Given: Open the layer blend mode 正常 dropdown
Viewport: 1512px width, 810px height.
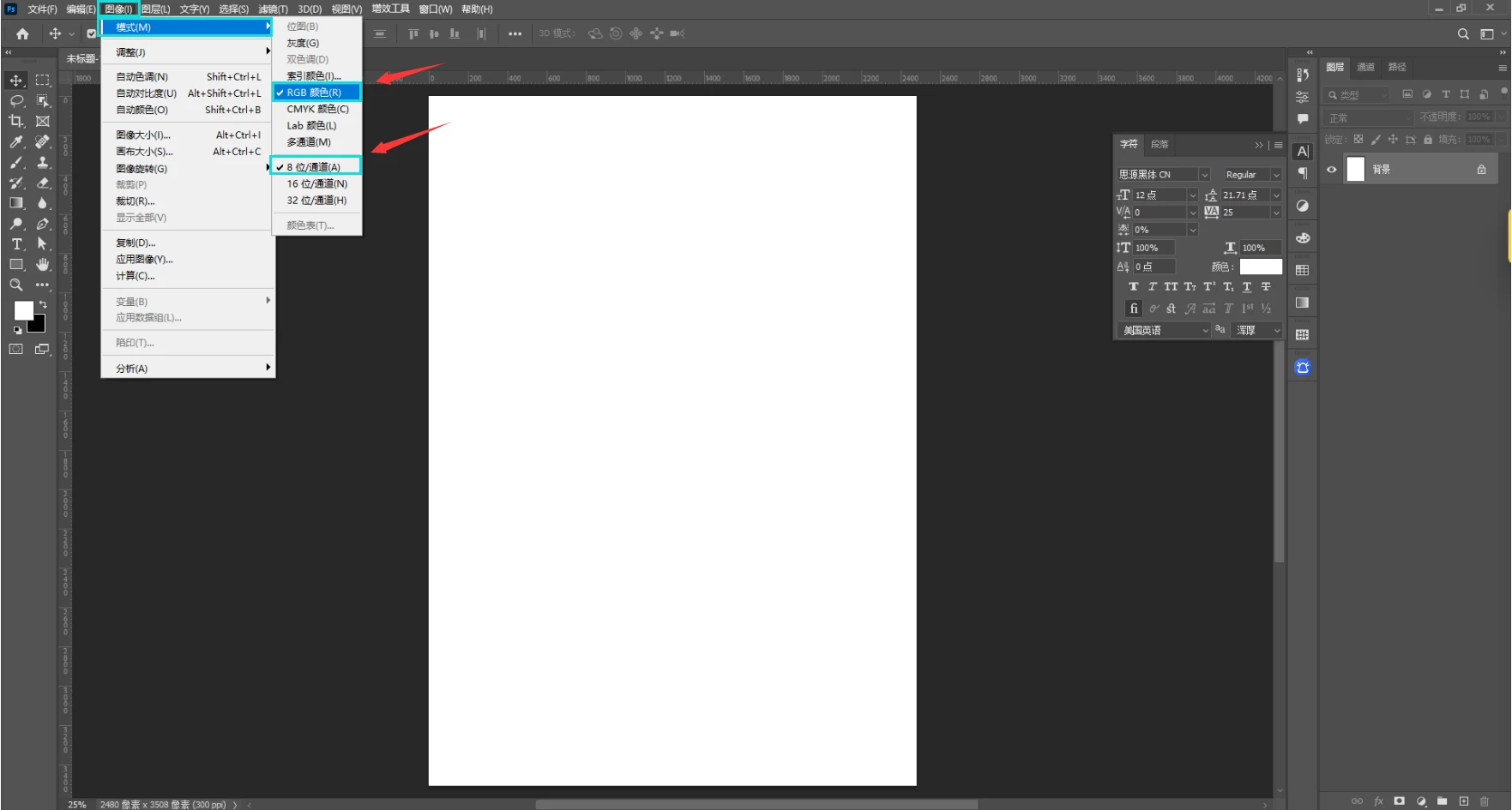Looking at the screenshot, I should [x=1368, y=118].
